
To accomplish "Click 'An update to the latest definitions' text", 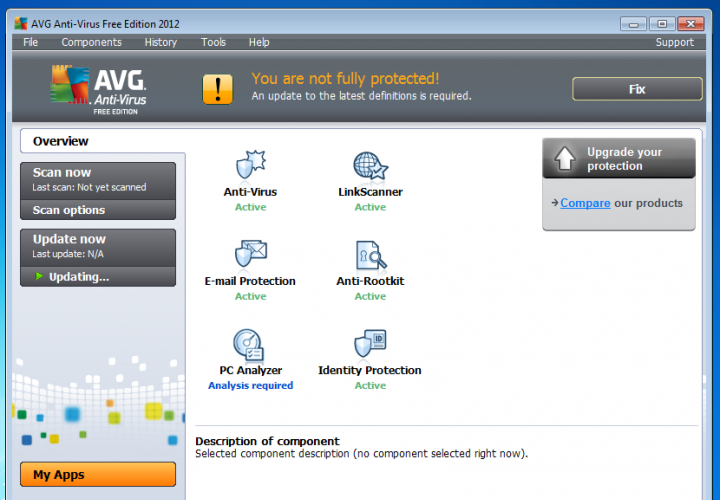I will (361, 96).
